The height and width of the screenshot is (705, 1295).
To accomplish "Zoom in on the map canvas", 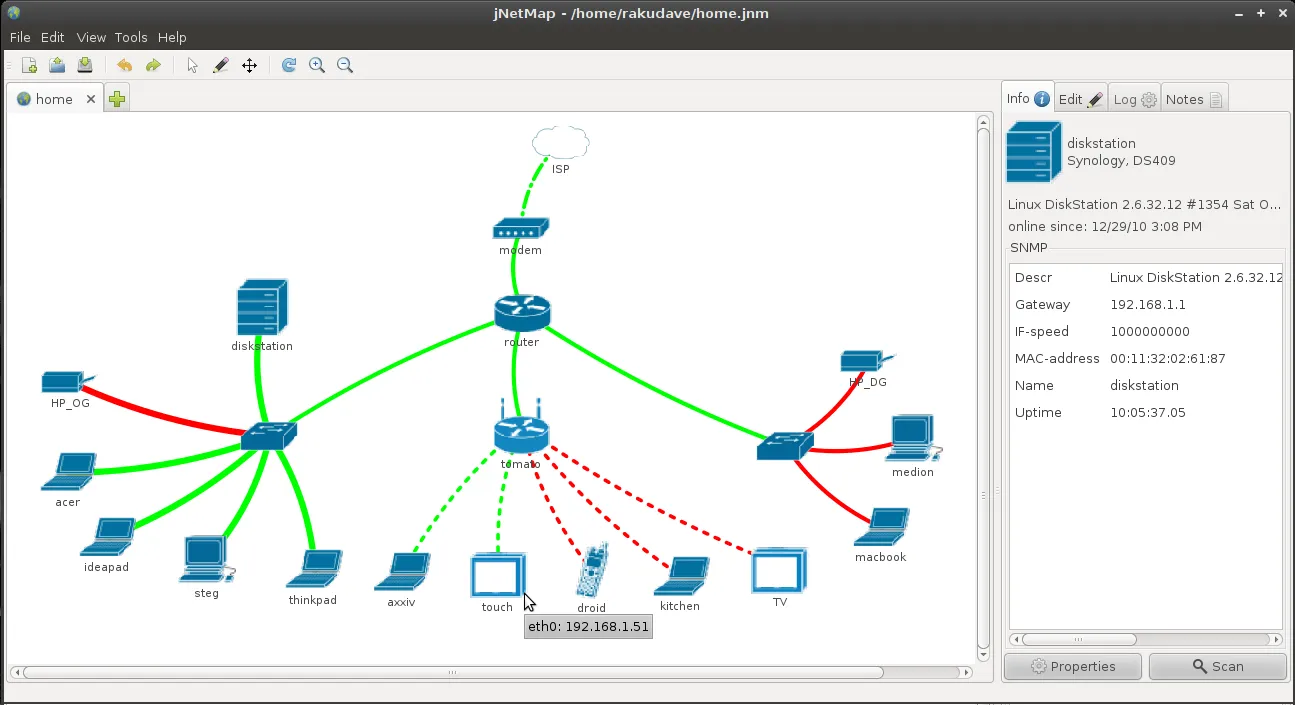I will (x=317, y=64).
